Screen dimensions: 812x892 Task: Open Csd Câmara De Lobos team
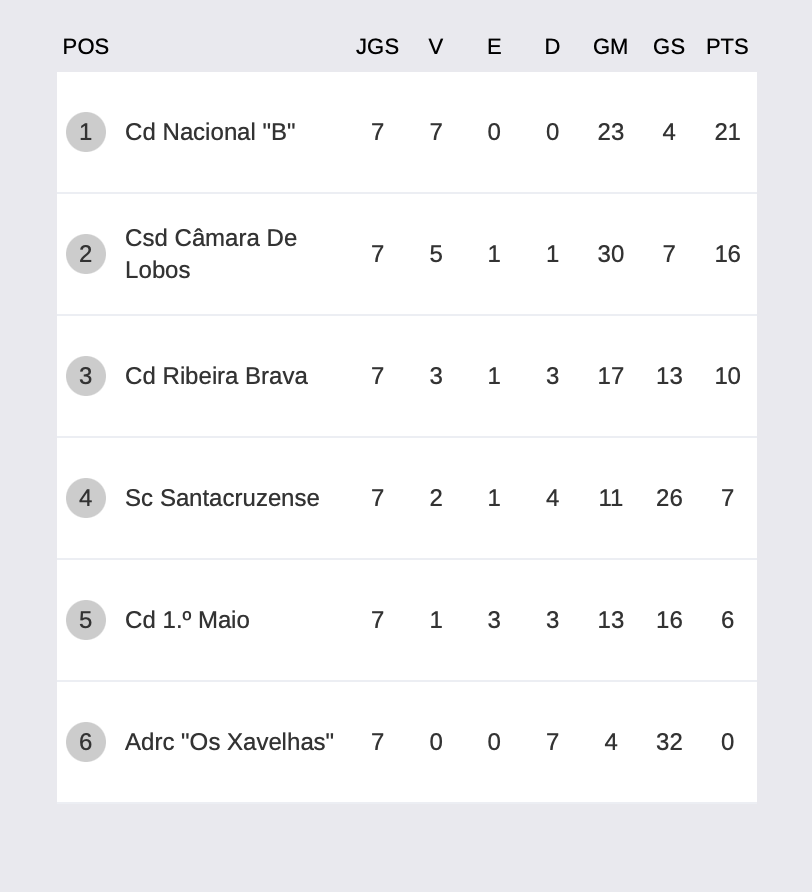(211, 254)
